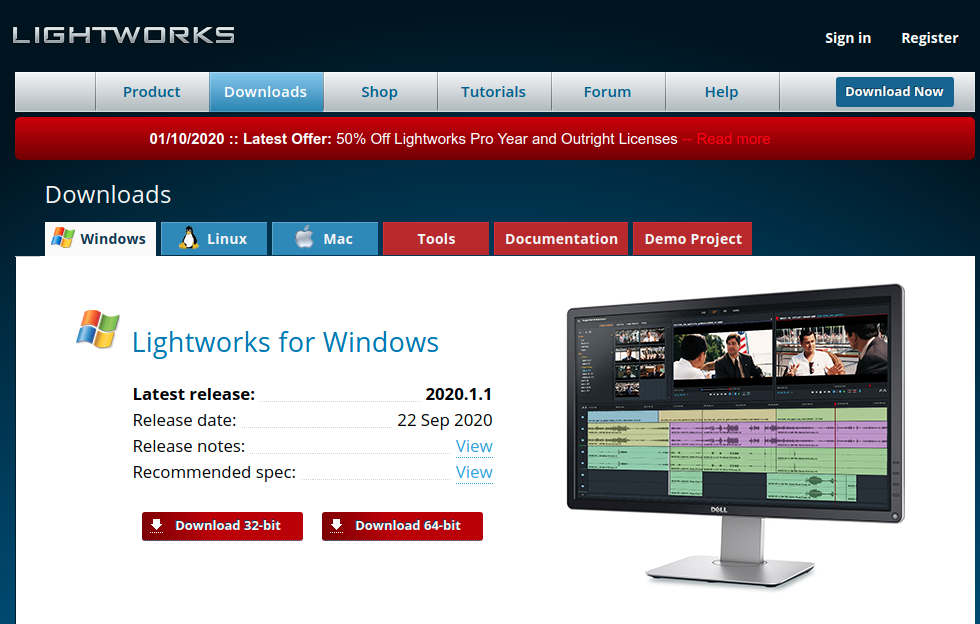This screenshot has width=980, height=624.
Task: Click the 50% Off Latest Offer banner text
Action: [x=413, y=139]
